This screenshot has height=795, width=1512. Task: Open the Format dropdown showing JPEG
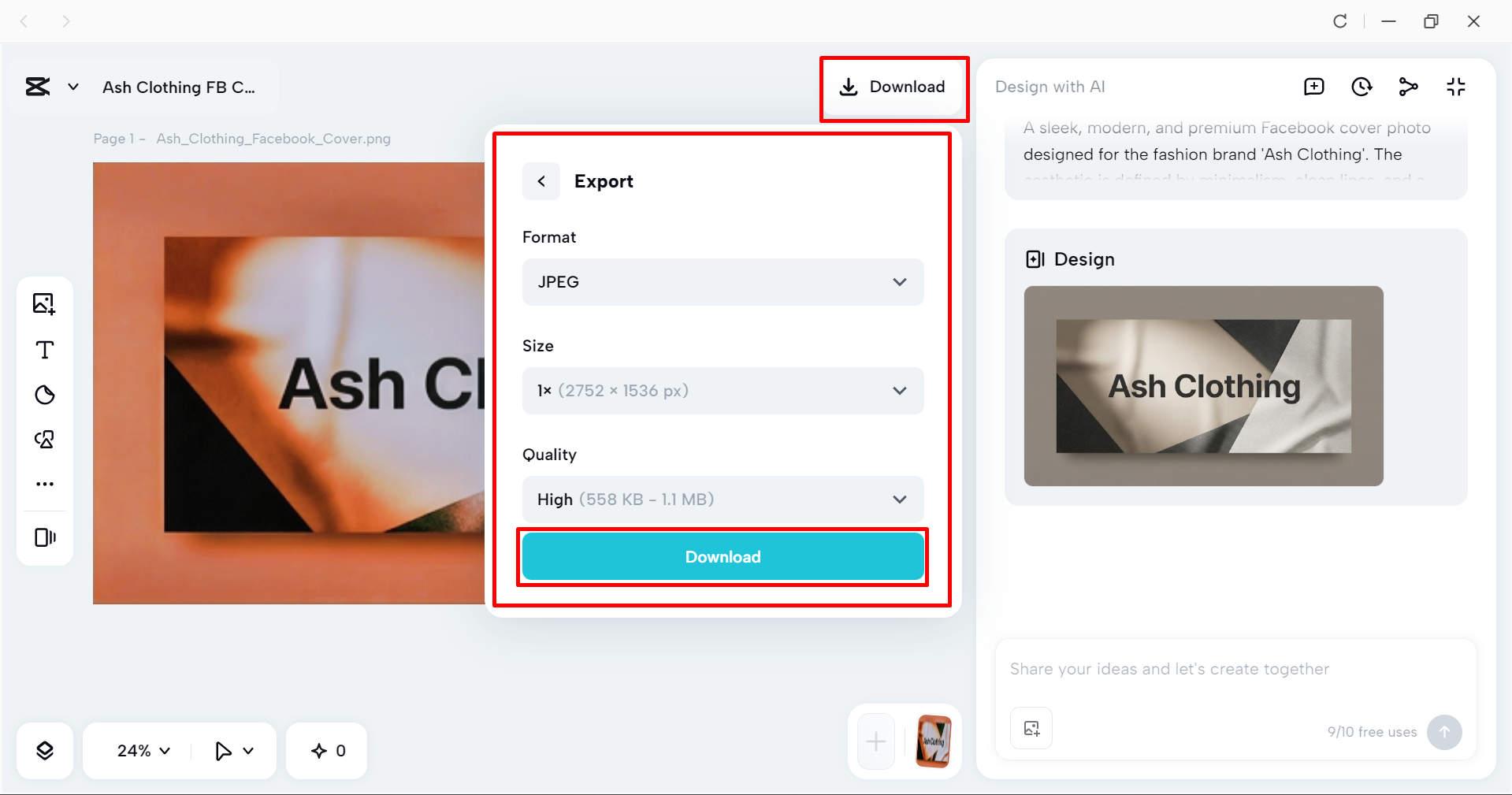[x=723, y=282]
